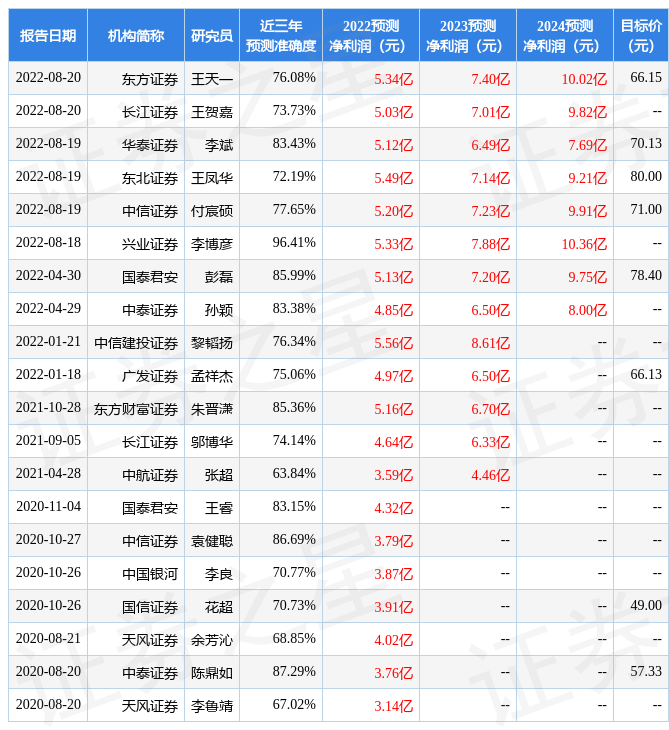The image size is (669, 730).
Task: Click target price 78.40
Action: pyautogui.click(x=646, y=276)
